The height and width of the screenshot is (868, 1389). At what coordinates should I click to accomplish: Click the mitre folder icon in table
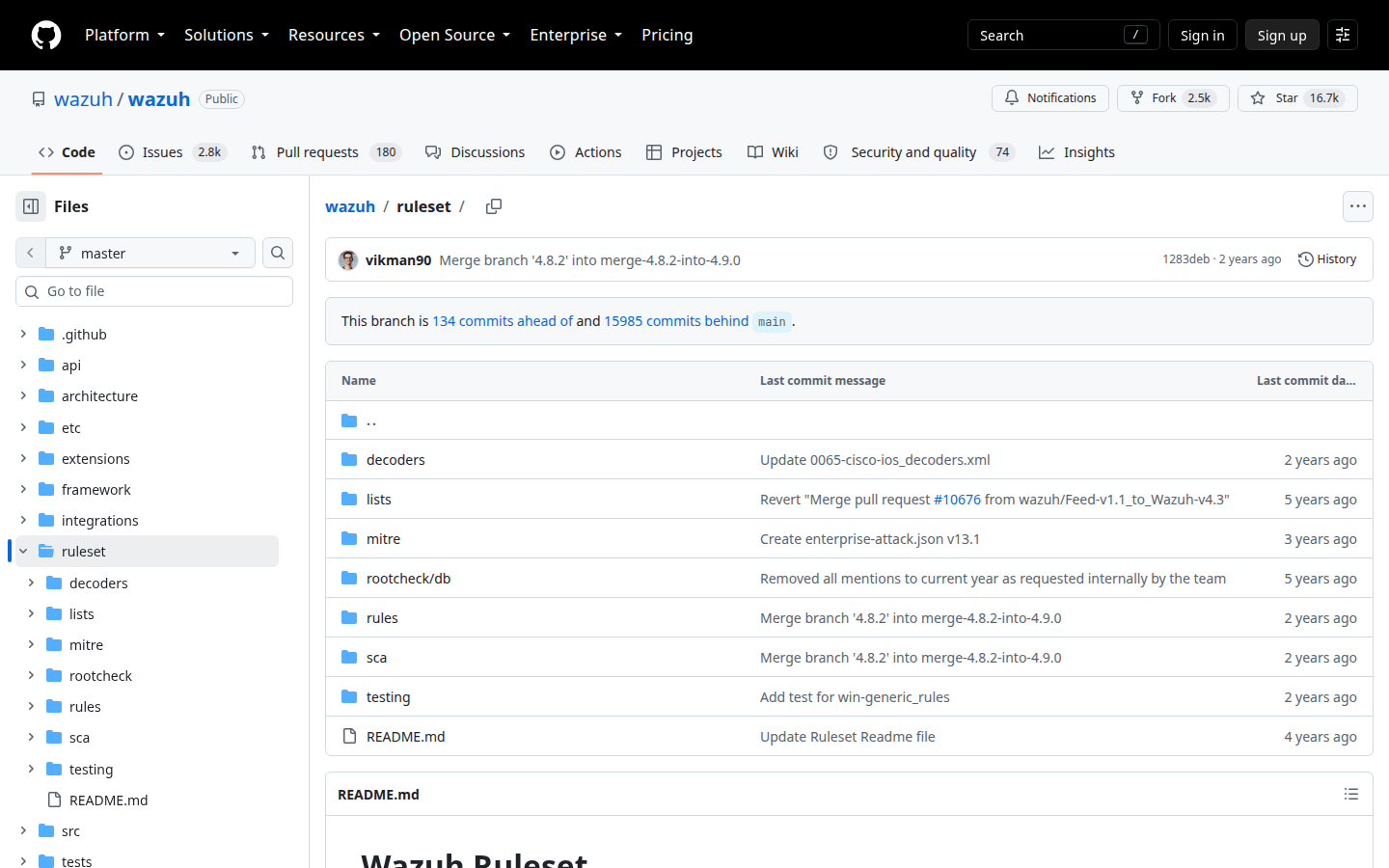click(x=349, y=539)
